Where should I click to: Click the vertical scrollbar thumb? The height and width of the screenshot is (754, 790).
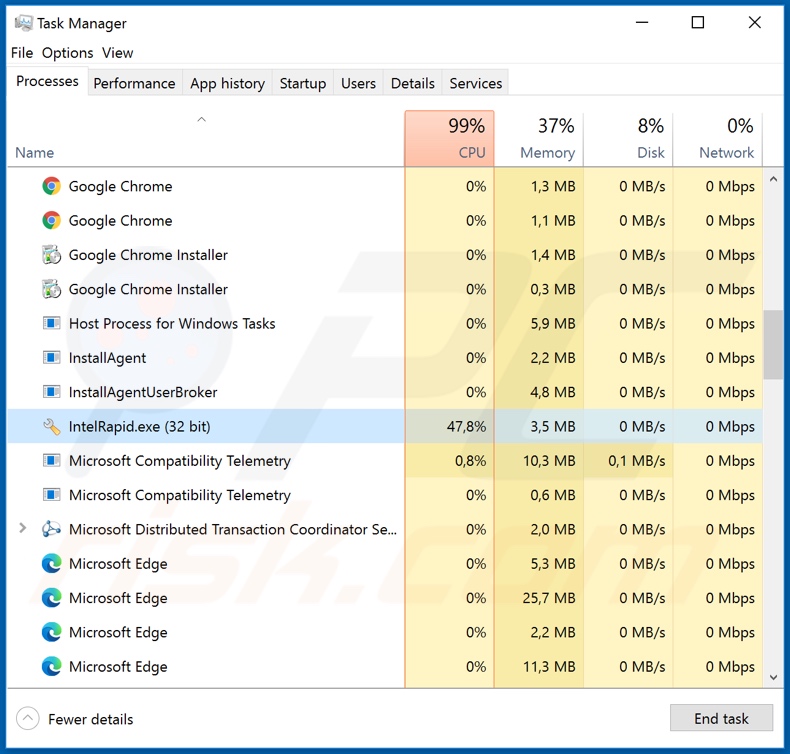(x=773, y=345)
